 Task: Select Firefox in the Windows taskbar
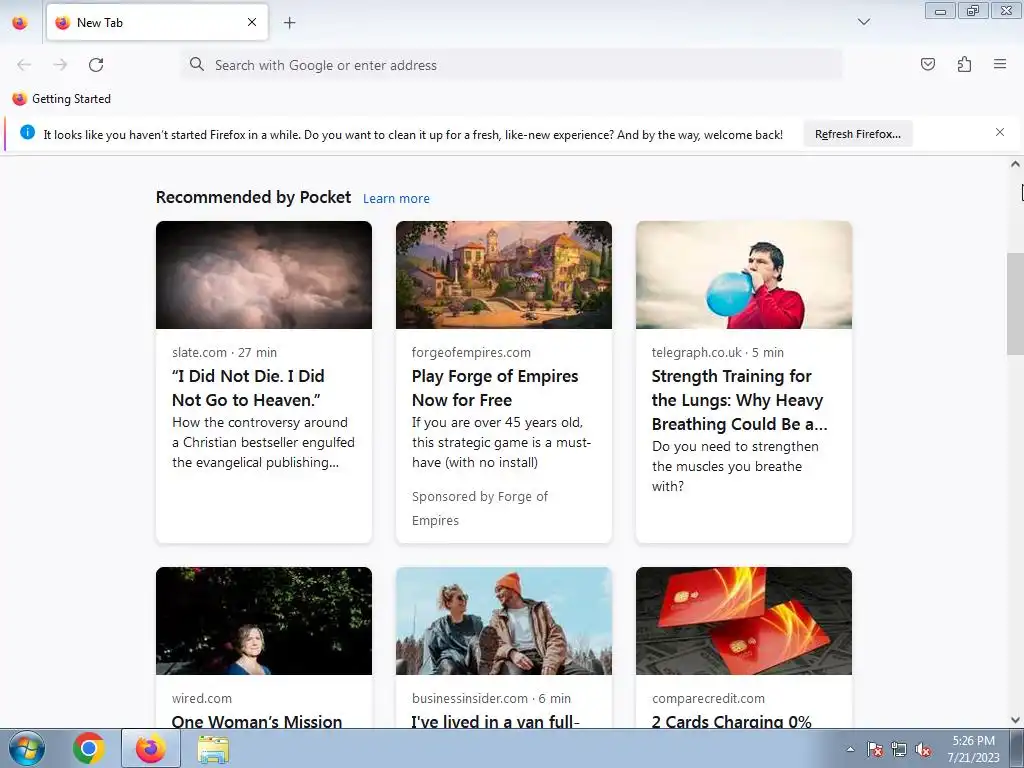tap(151, 748)
